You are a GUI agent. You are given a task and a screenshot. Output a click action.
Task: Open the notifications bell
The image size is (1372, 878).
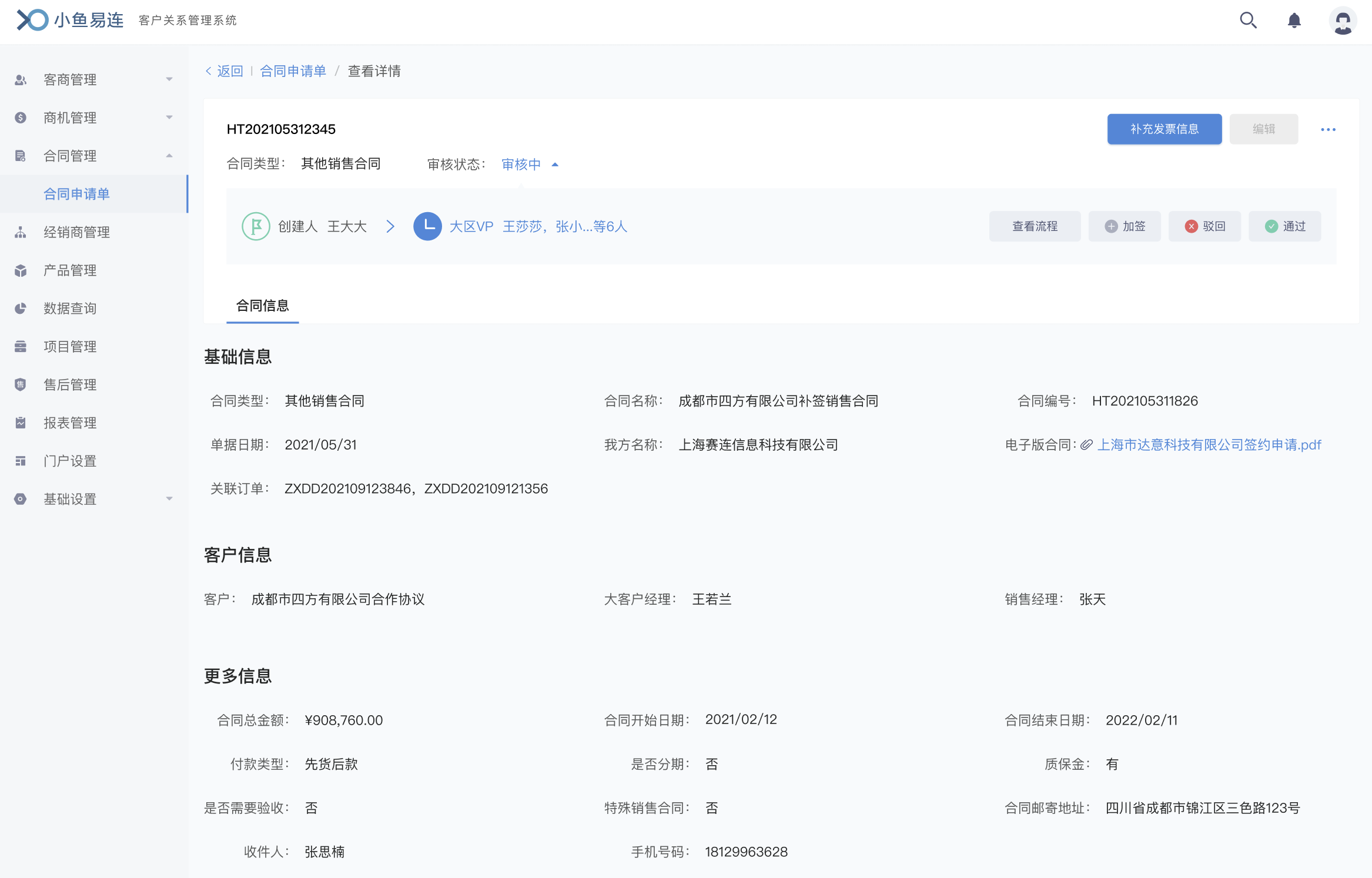[x=1294, y=21]
